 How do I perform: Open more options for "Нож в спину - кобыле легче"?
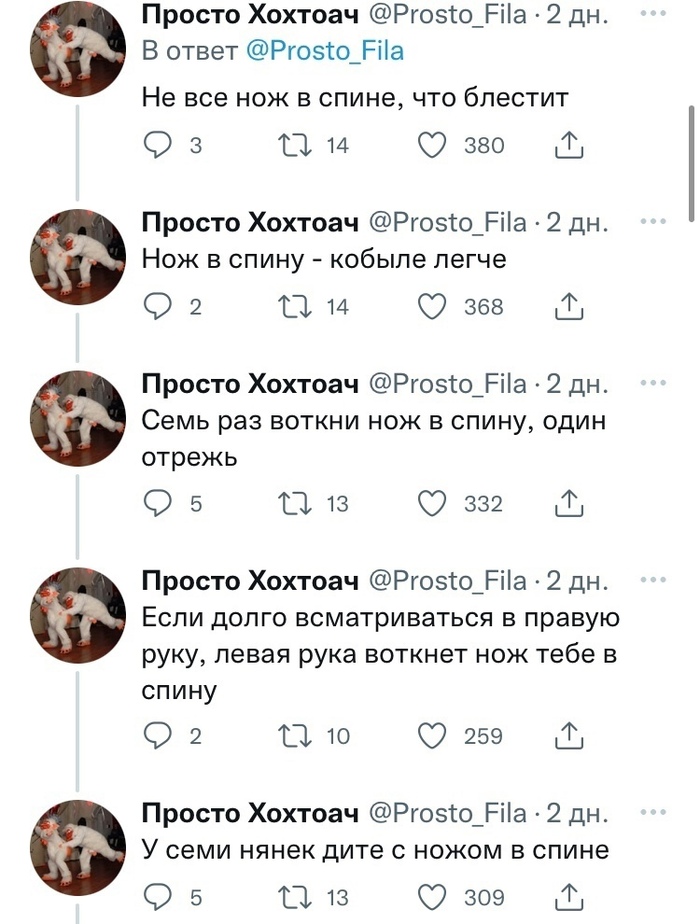(x=652, y=222)
